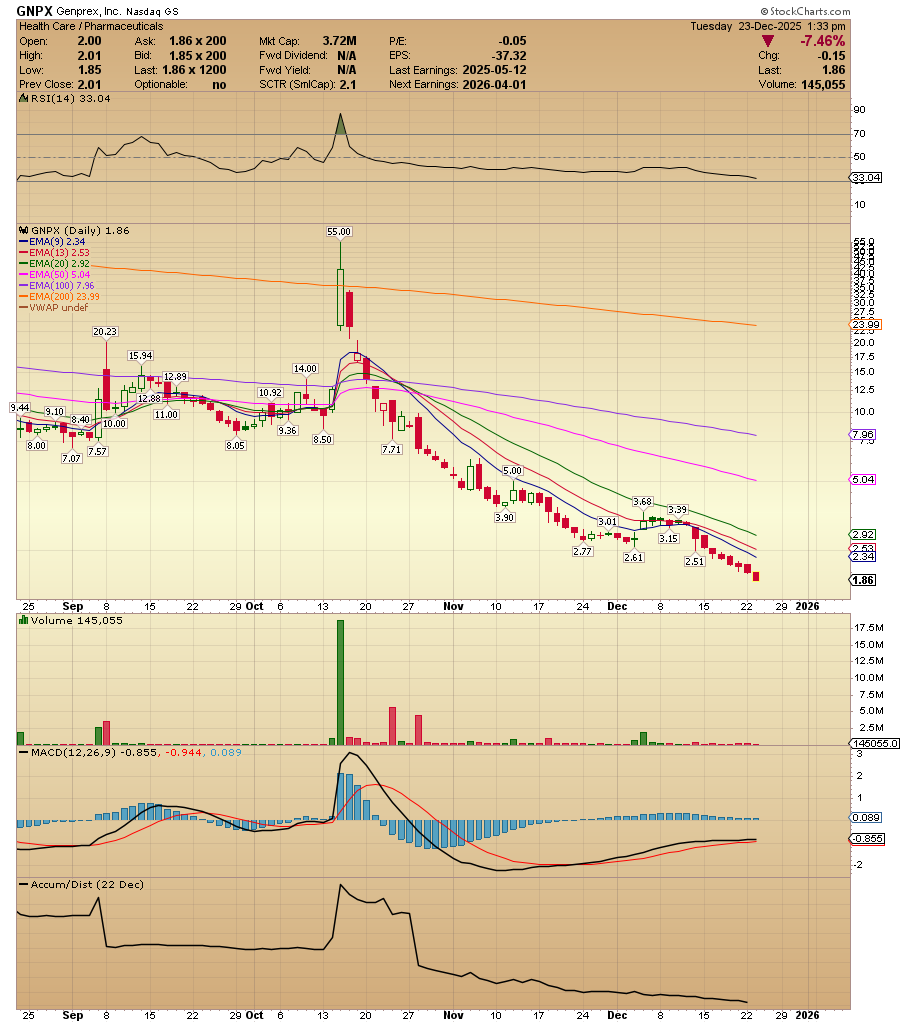Click the red down-arrow beside -7.46%
The image size is (900, 1023).
pos(768,41)
